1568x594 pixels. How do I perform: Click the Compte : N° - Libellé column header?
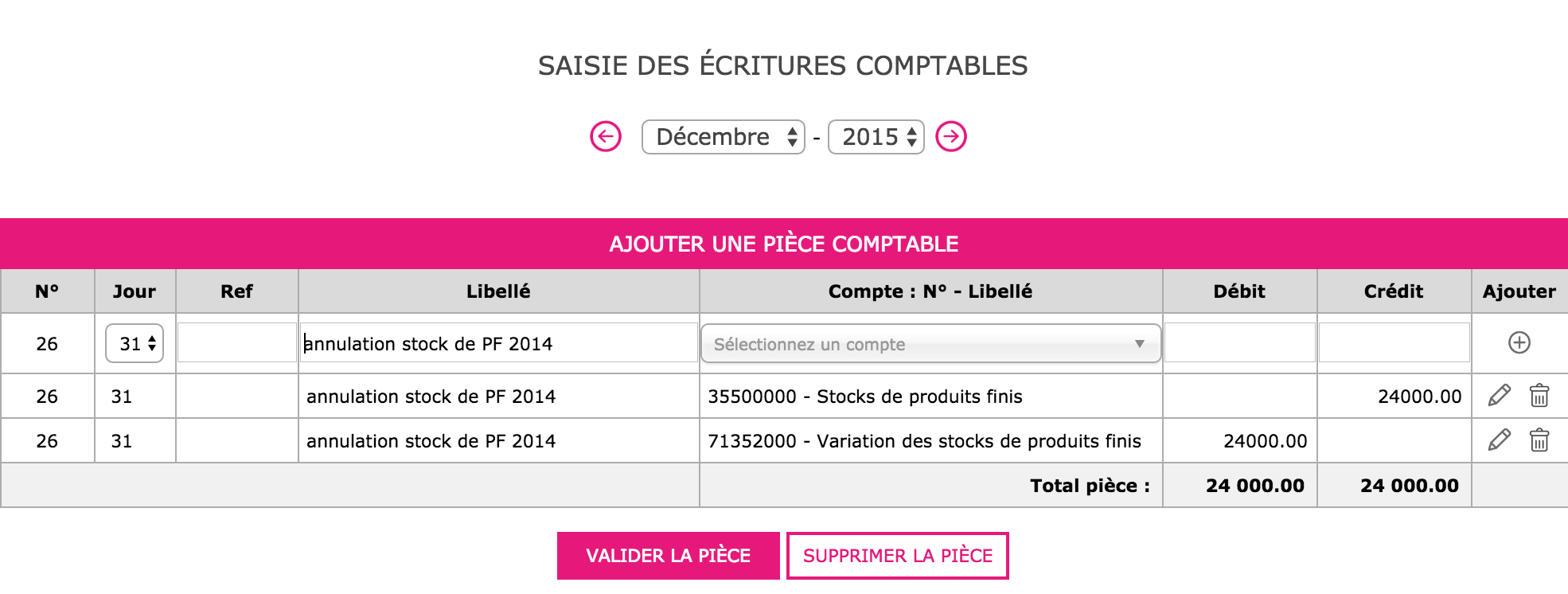[x=930, y=291]
